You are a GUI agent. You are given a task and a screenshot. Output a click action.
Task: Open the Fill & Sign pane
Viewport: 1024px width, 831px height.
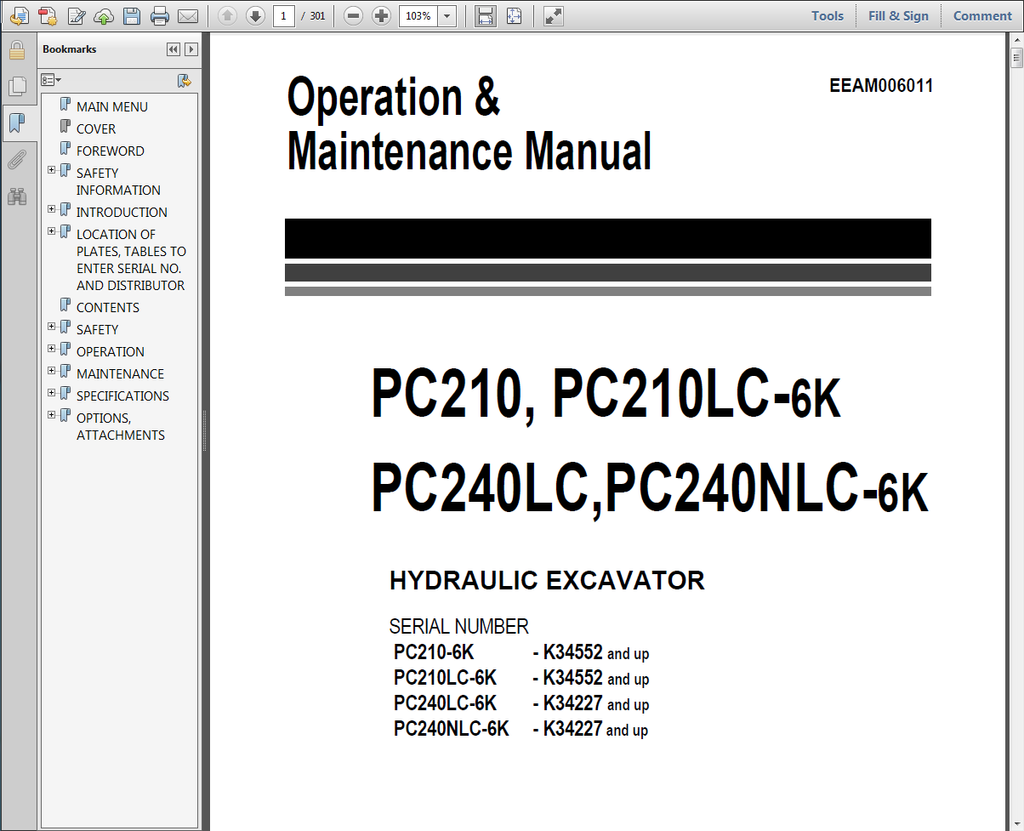(898, 16)
